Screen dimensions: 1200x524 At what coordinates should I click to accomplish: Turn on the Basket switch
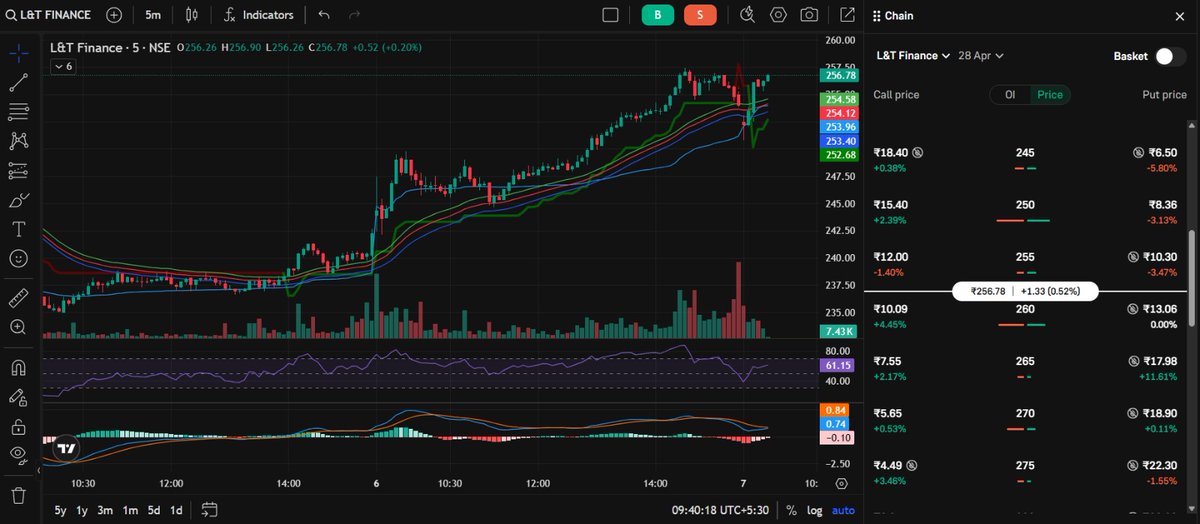pos(1170,56)
